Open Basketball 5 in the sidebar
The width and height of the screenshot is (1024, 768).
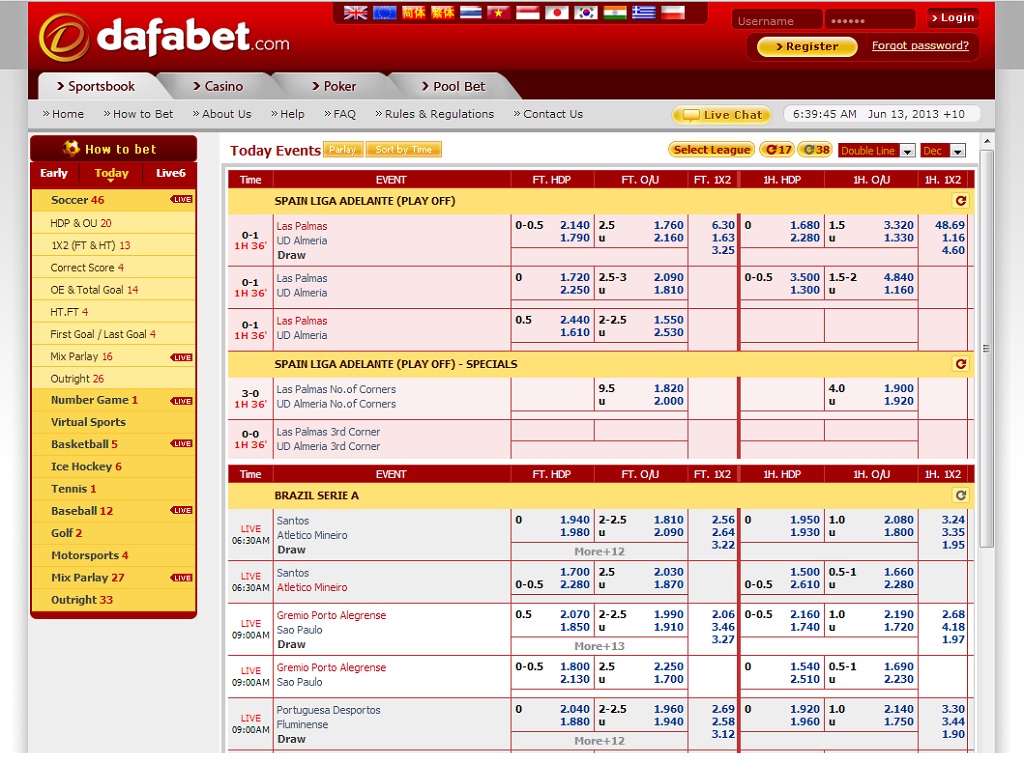(x=114, y=445)
